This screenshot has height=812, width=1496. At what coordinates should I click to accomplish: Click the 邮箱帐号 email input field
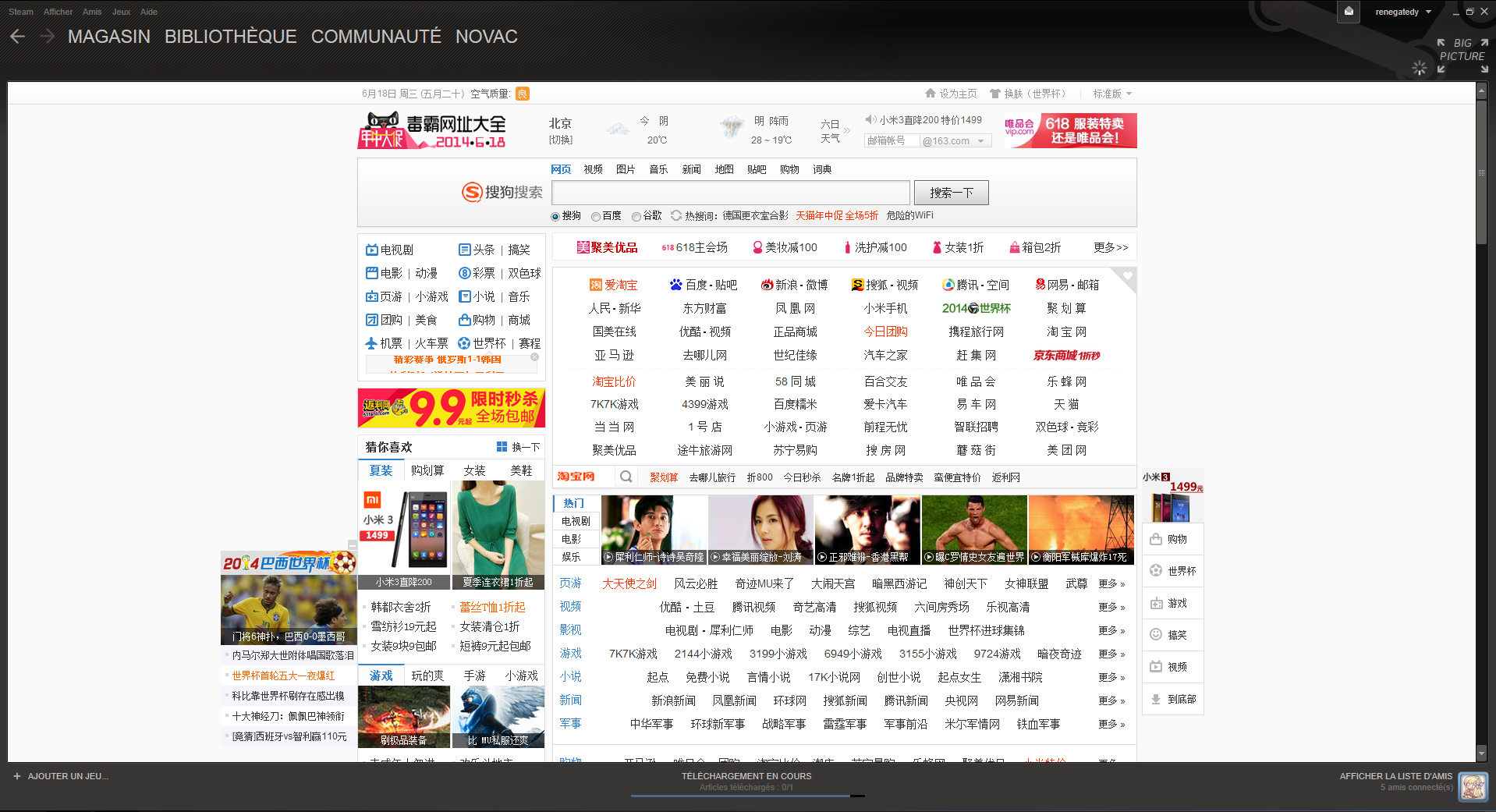[892, 141]
